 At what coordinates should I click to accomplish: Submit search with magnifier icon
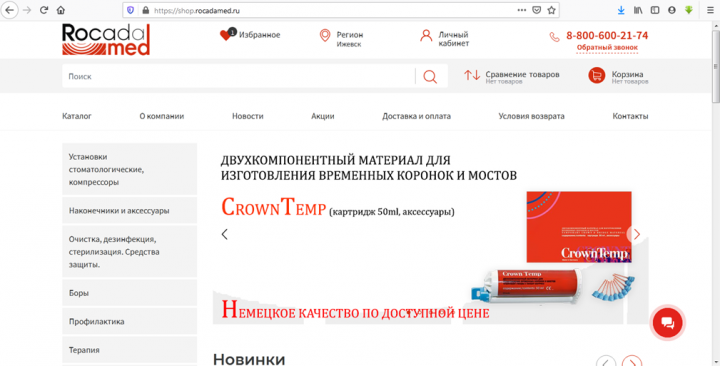(430, 76)
